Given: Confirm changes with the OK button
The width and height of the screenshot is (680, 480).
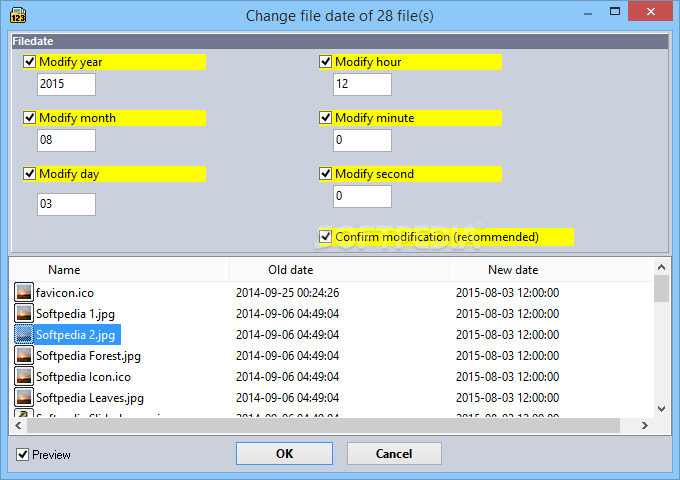Looking at the screenshot, I should coord(284,454).
